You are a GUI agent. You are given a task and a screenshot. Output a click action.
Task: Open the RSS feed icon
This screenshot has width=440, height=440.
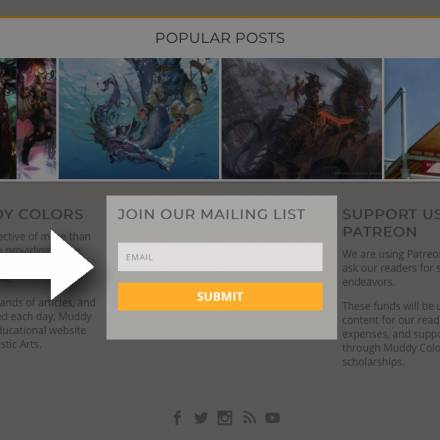point(249,418)
